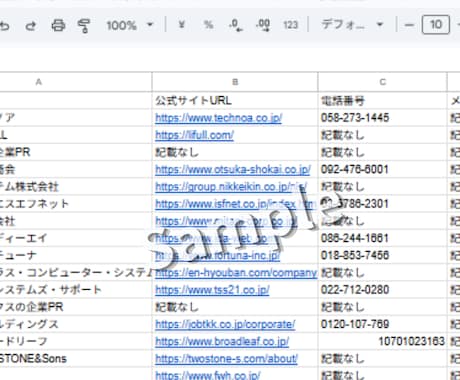Apply yen currency format
This screenshot has width=460, height=380.
(181, 25)
